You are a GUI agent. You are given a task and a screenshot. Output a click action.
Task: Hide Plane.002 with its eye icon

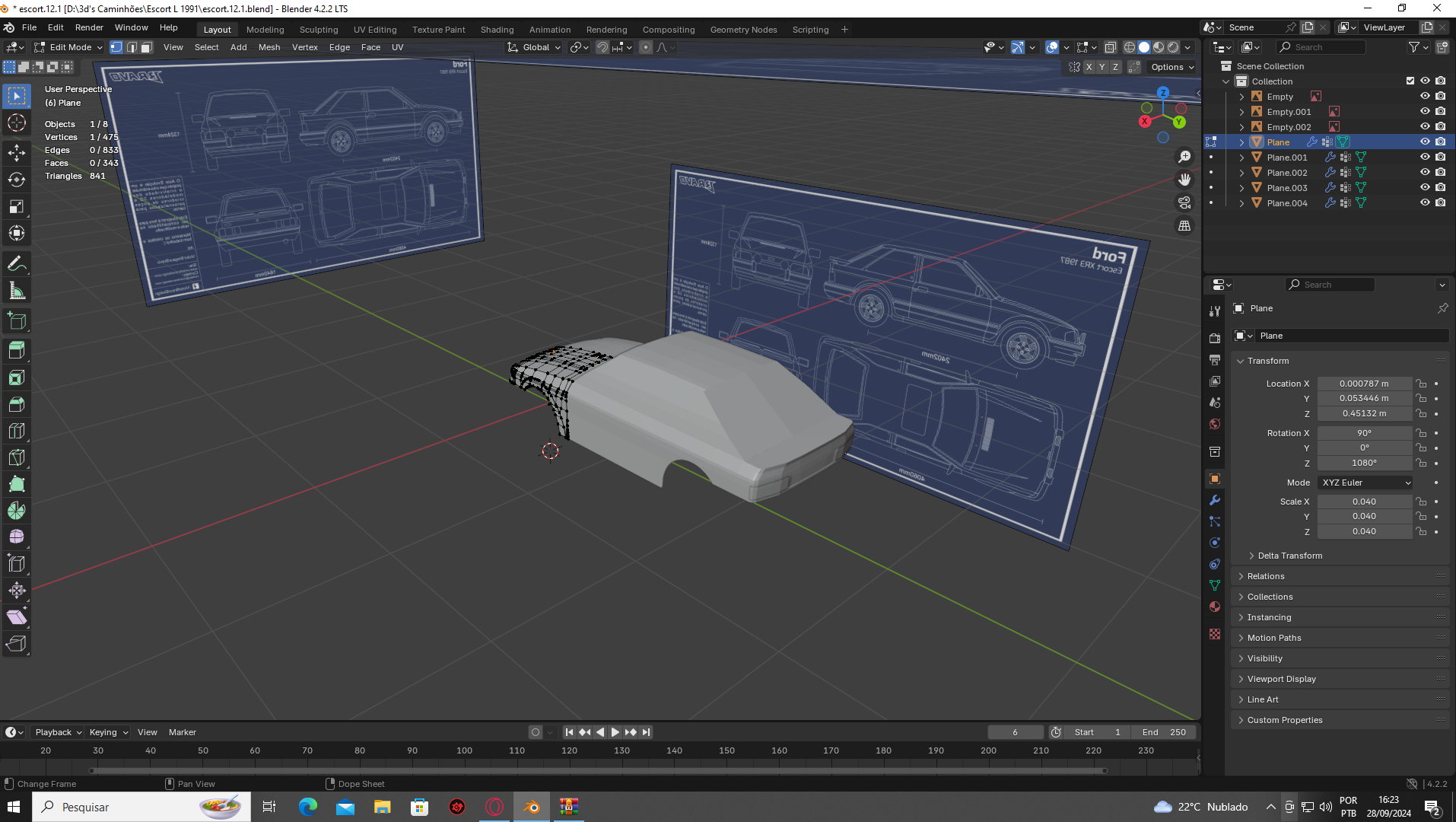(x=1425, y=173)
